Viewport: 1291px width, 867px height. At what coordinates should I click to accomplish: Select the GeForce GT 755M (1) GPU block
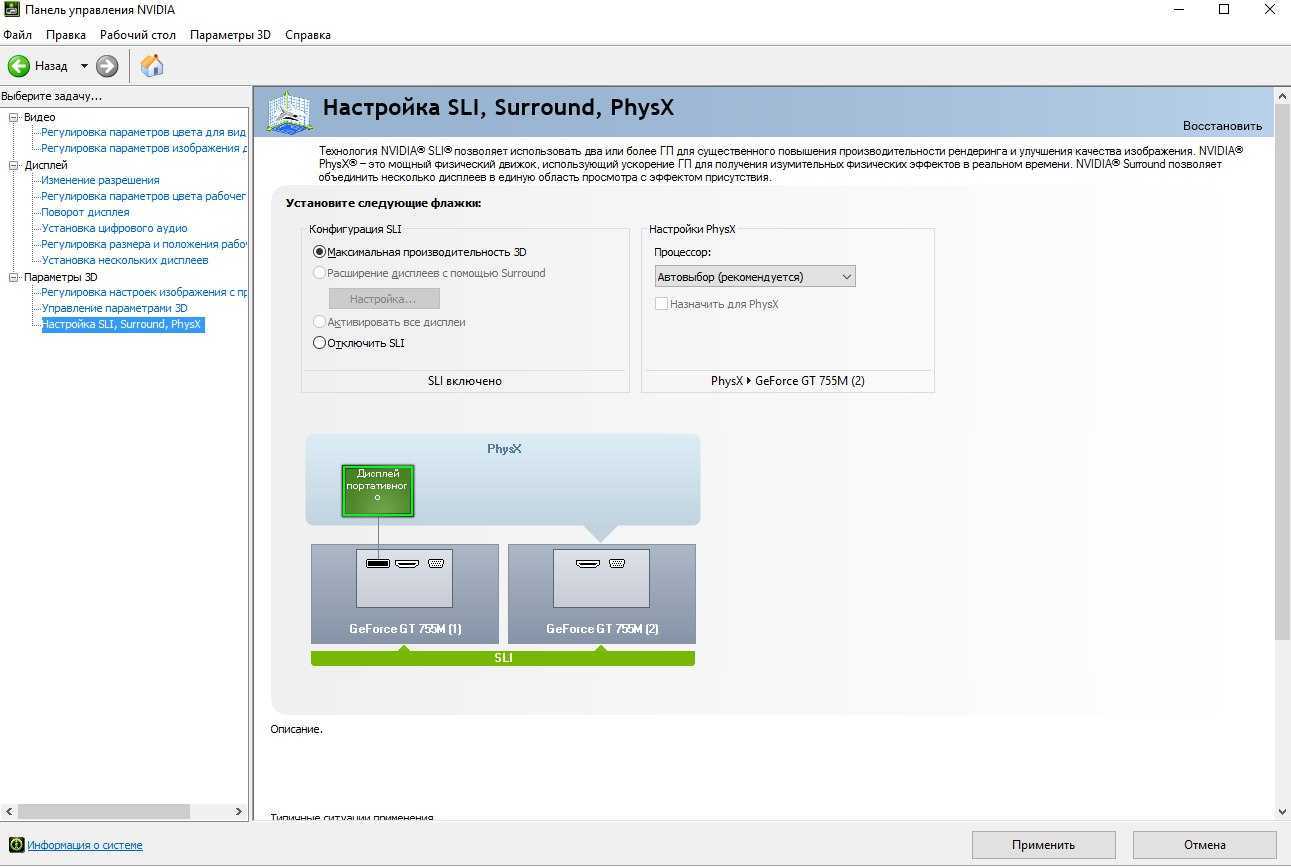404,593
